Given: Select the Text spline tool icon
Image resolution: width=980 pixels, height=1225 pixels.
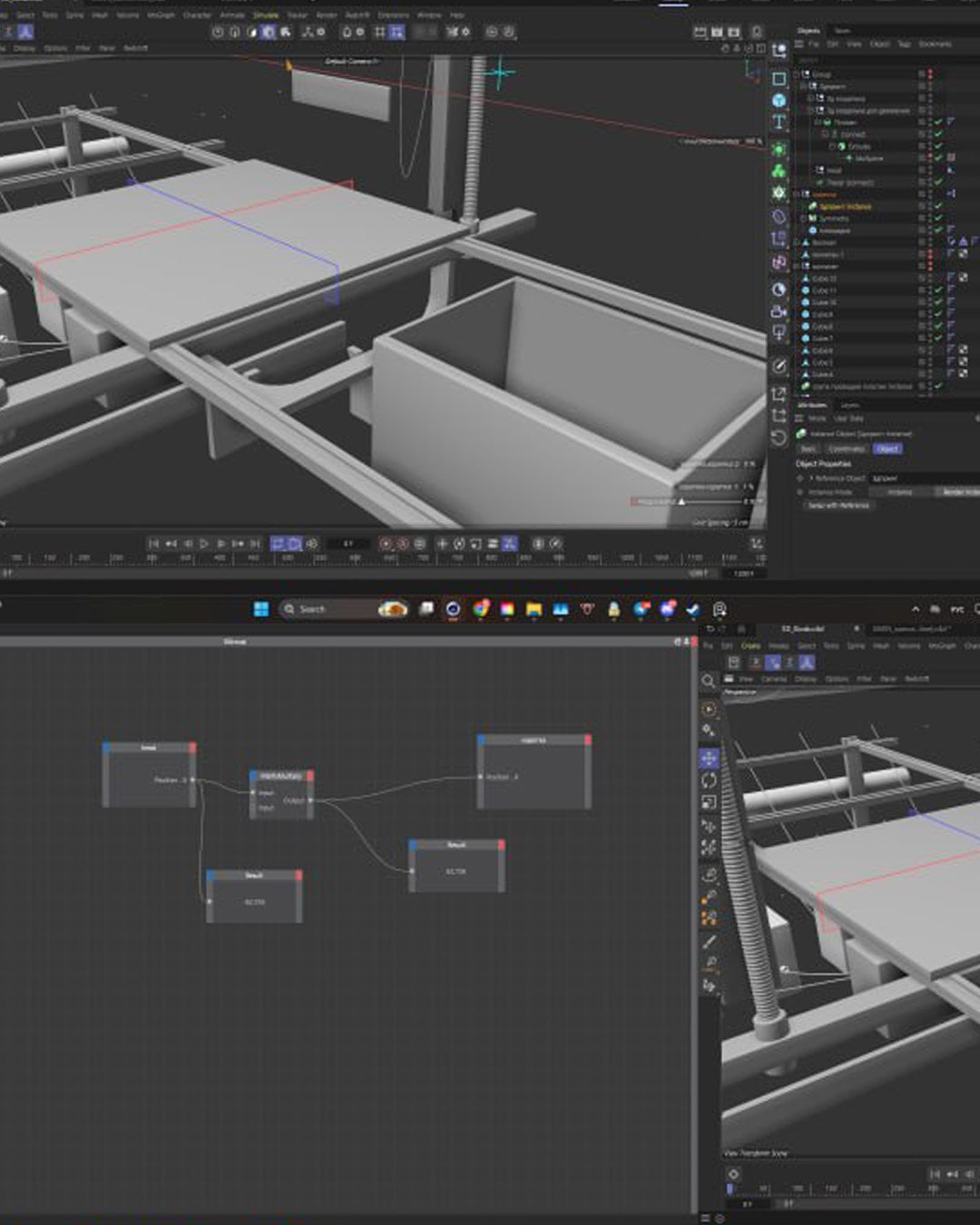Looking at the screenshot, I should click(x=779, y=122).
